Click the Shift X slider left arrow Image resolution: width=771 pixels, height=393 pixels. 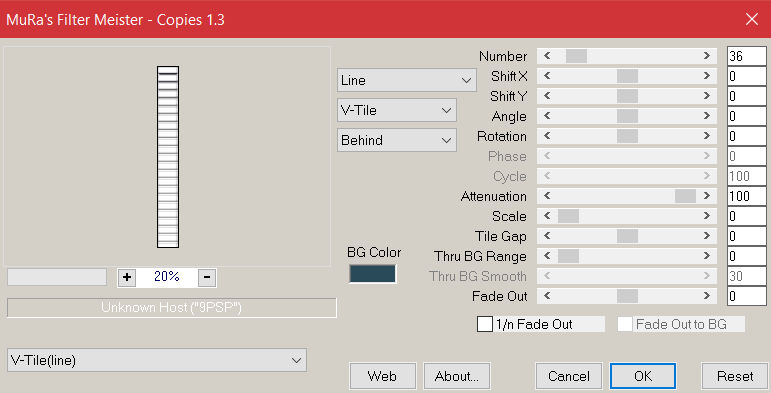click(547, 76)
